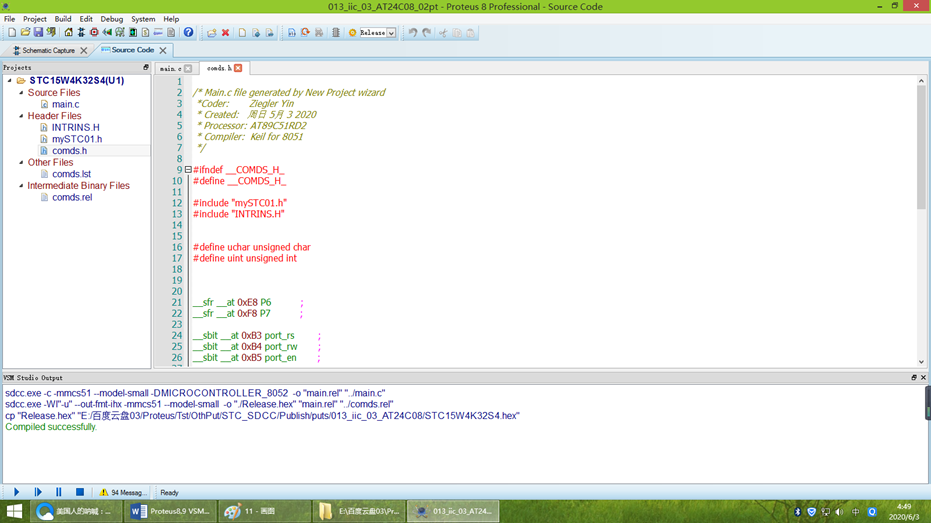Screen dimensions: 931x524
Task: Open the blue Help question mark icon
Action: [188, 33]
